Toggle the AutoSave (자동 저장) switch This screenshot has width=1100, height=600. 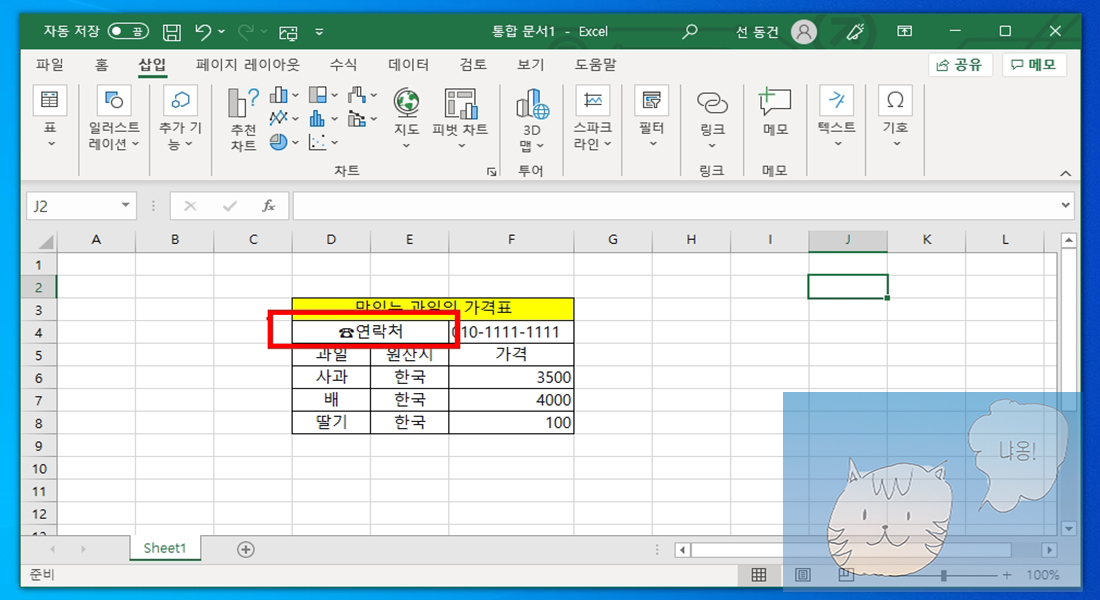[x=128, y=32]
